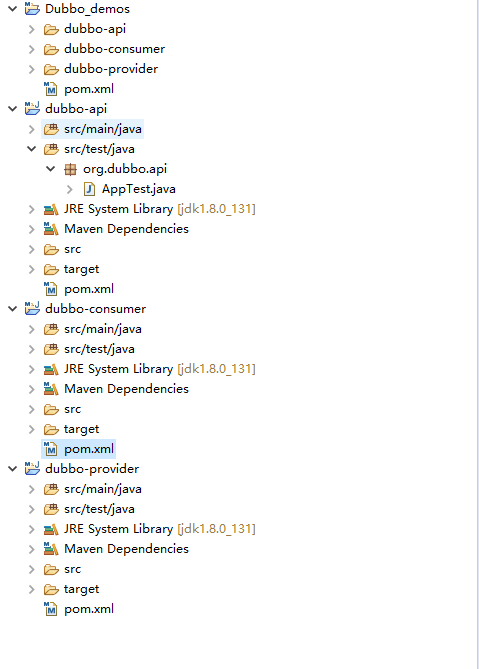Expand src/main/java under dubbo-api
Screen dimensions: 479x669
[x=32, y=129]
